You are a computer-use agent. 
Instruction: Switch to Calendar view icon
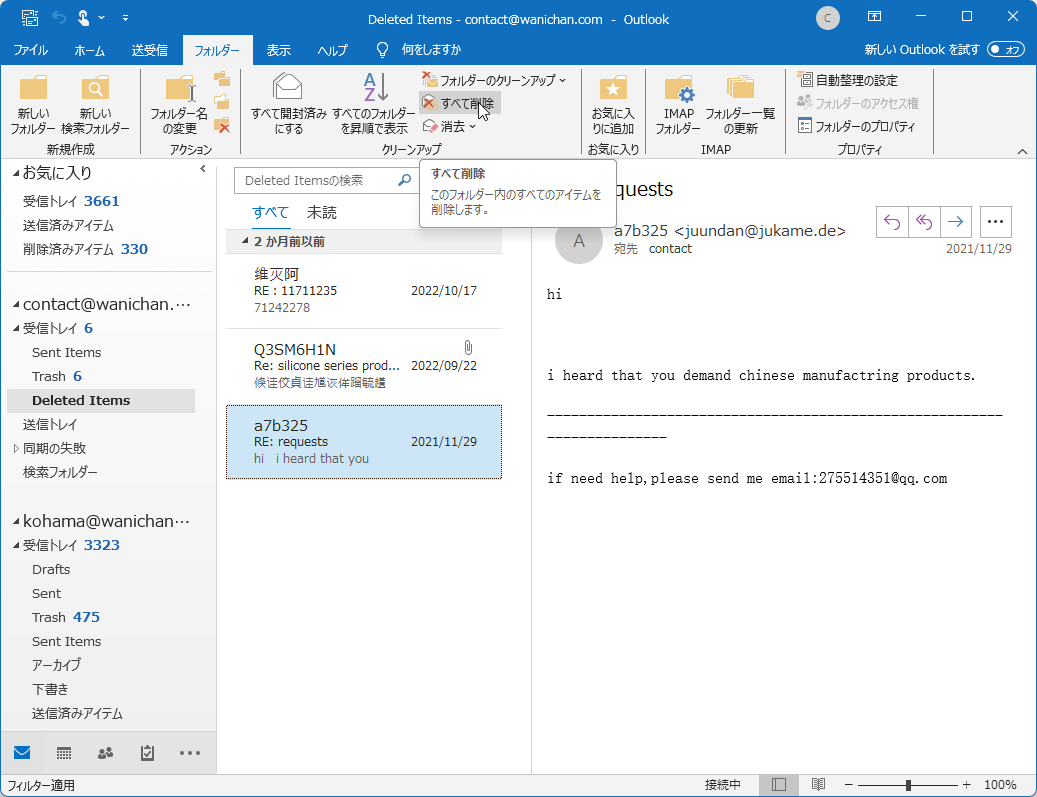tap(64, 753)
